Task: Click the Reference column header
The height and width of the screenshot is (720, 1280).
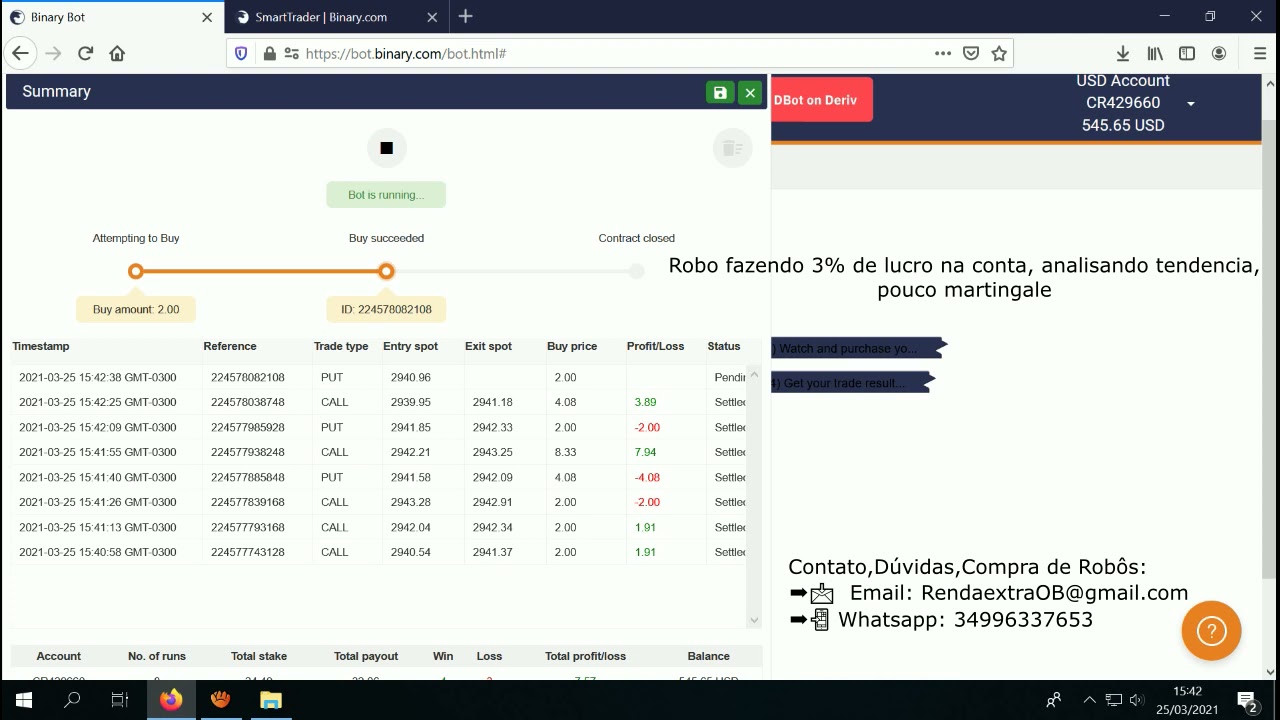Action: pyautogui.click(x=230, y=346)
